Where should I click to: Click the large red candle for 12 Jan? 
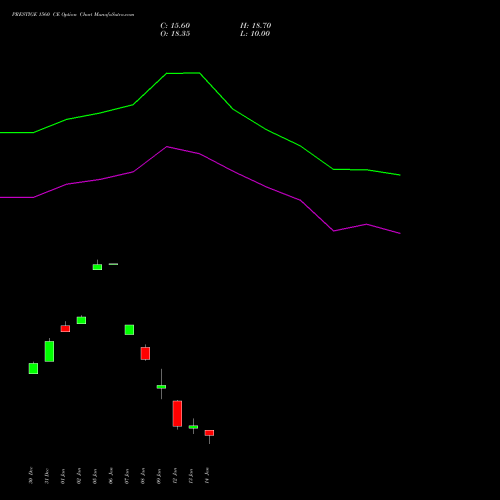click(177, 414)
